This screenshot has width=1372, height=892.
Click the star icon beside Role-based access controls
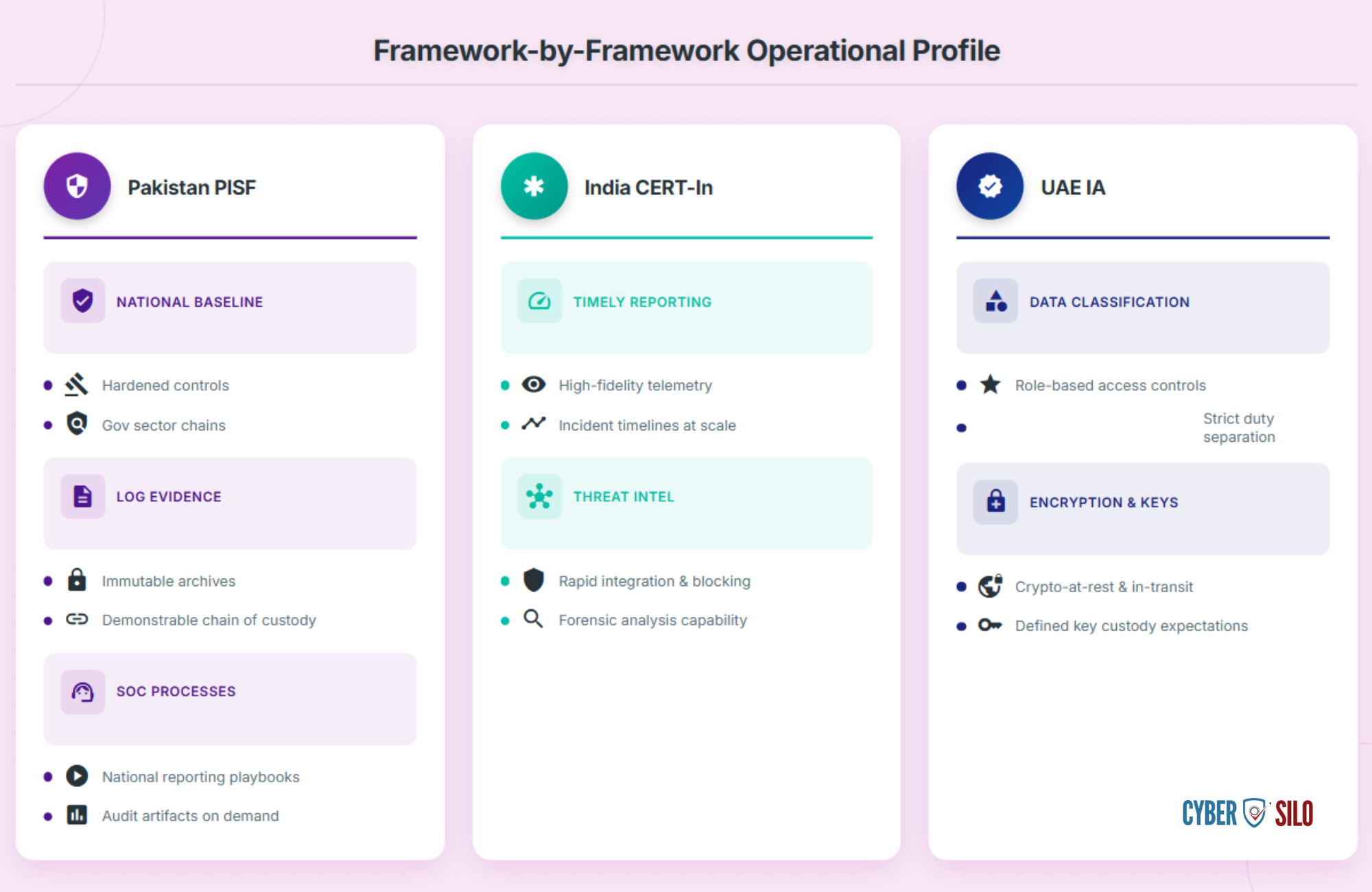[990, 384]
